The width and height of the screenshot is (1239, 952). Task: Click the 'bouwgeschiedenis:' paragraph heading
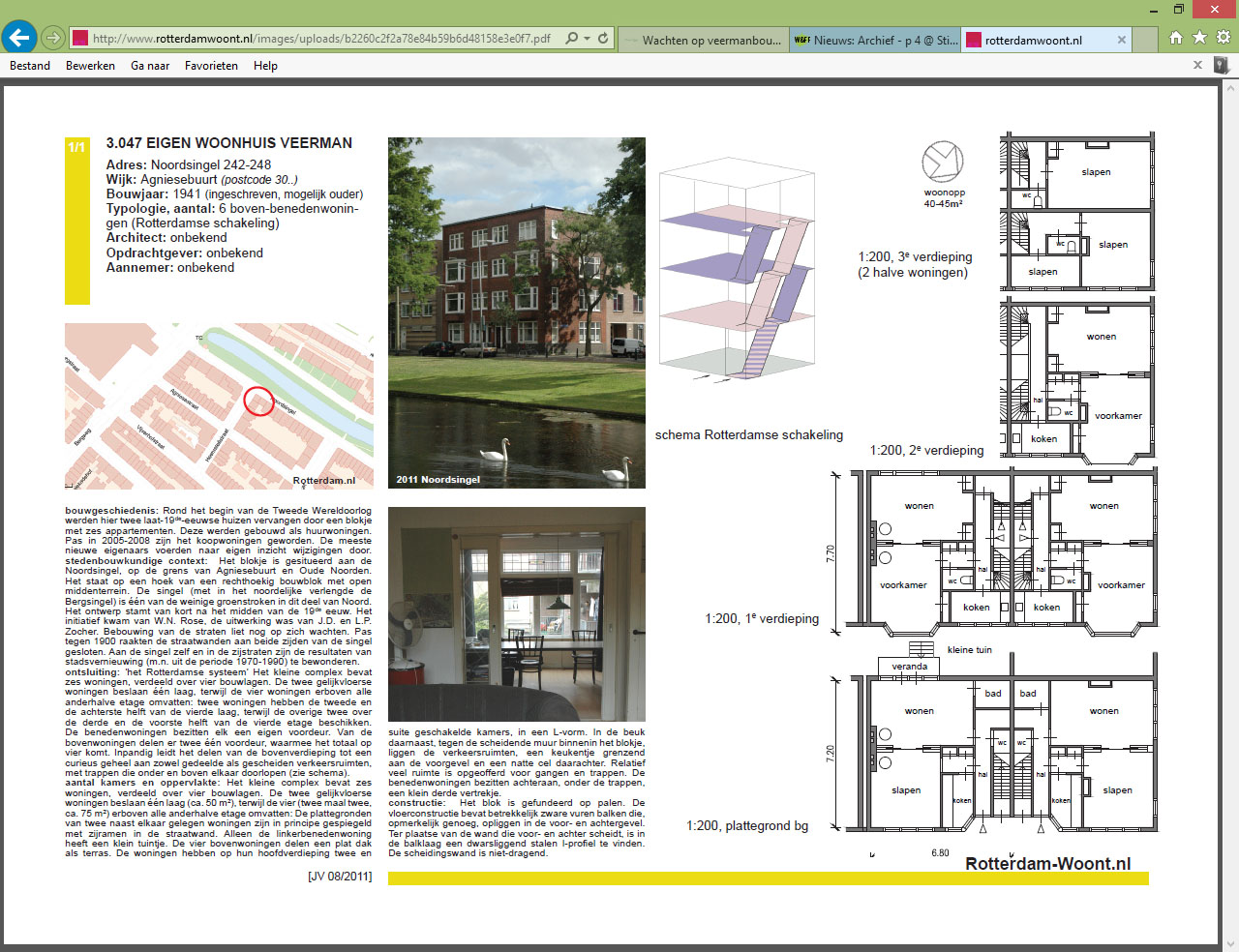point(111,511)
